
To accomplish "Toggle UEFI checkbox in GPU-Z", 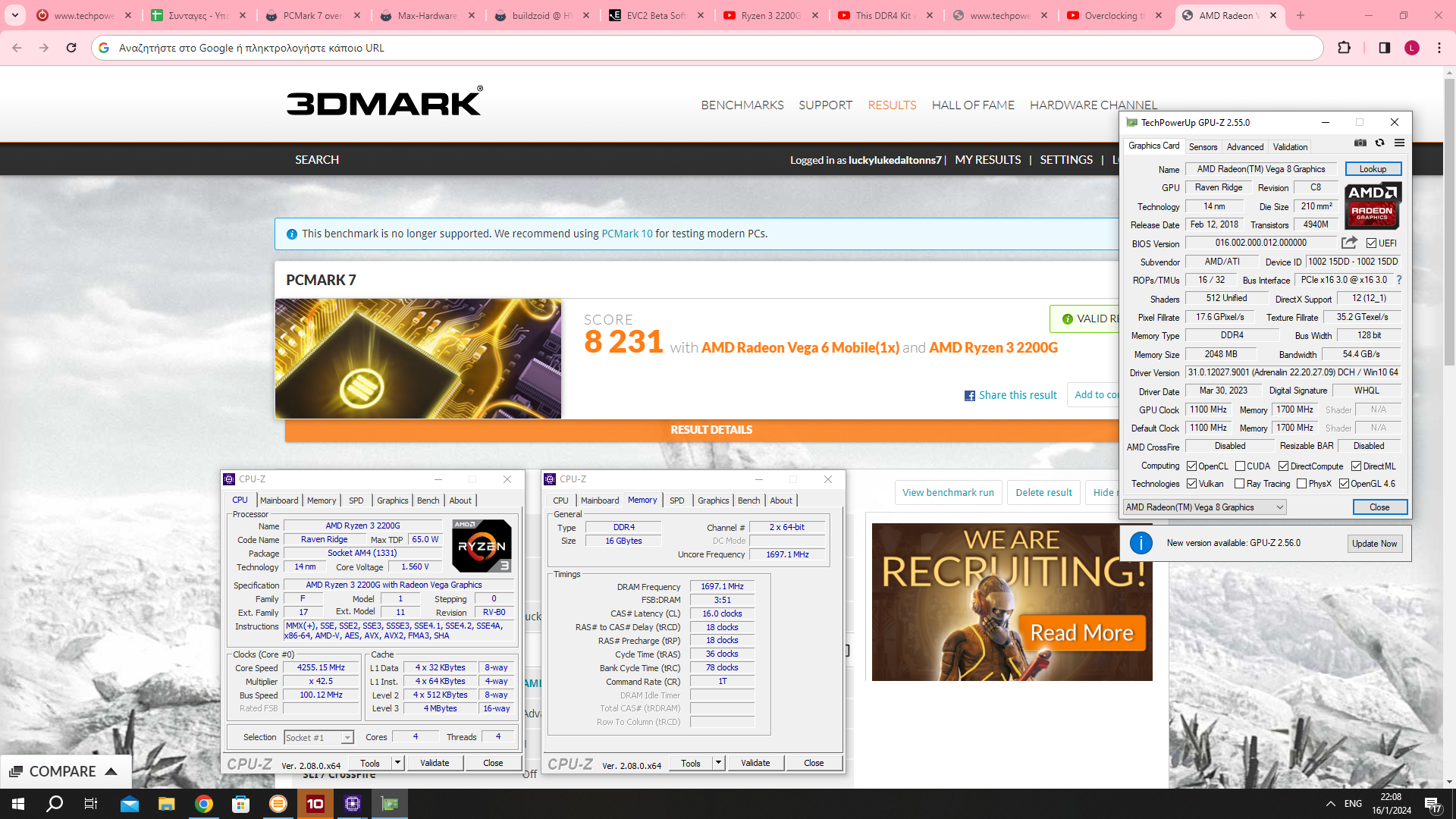I will 1371,243.
